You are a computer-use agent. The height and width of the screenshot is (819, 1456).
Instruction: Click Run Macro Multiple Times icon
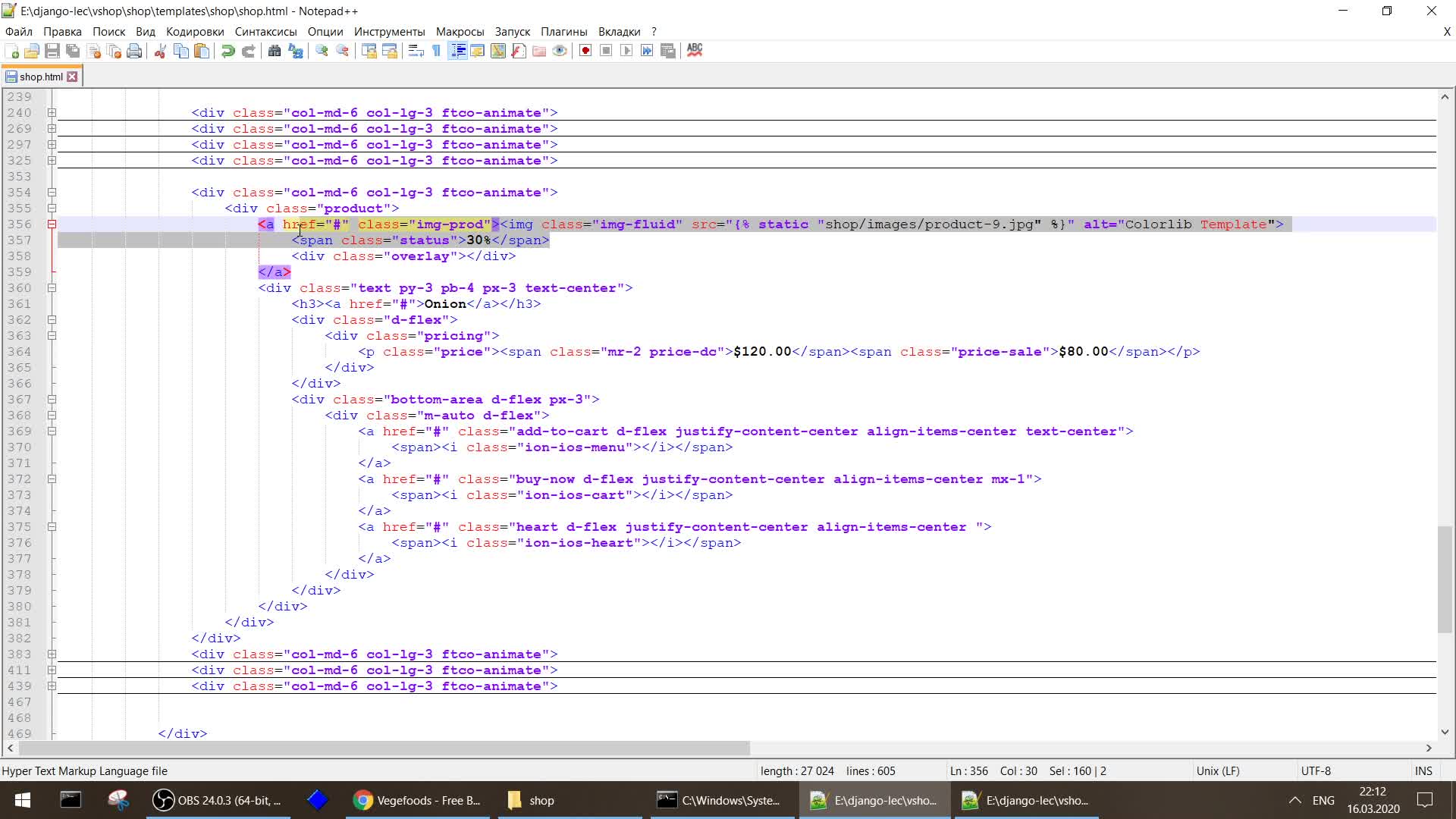pos(647,51)
